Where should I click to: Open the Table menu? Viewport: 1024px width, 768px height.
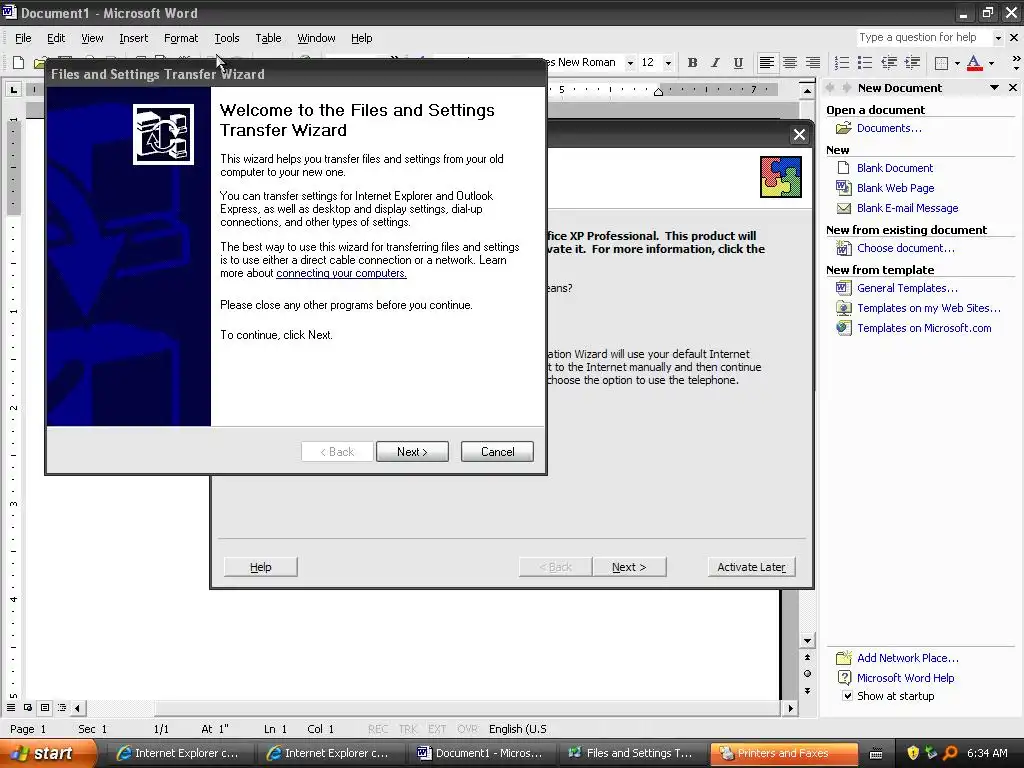(x=268, y=39)
